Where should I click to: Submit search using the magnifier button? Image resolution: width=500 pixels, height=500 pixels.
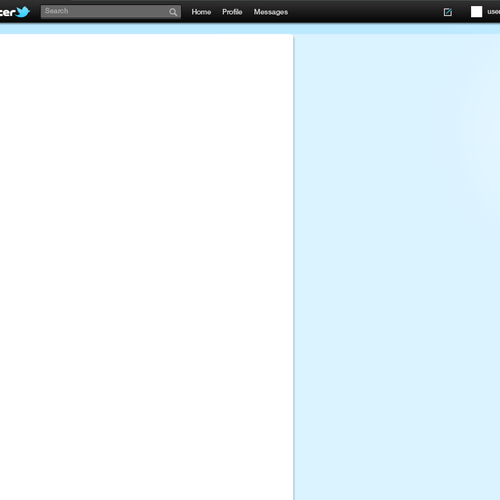point(173,12)
